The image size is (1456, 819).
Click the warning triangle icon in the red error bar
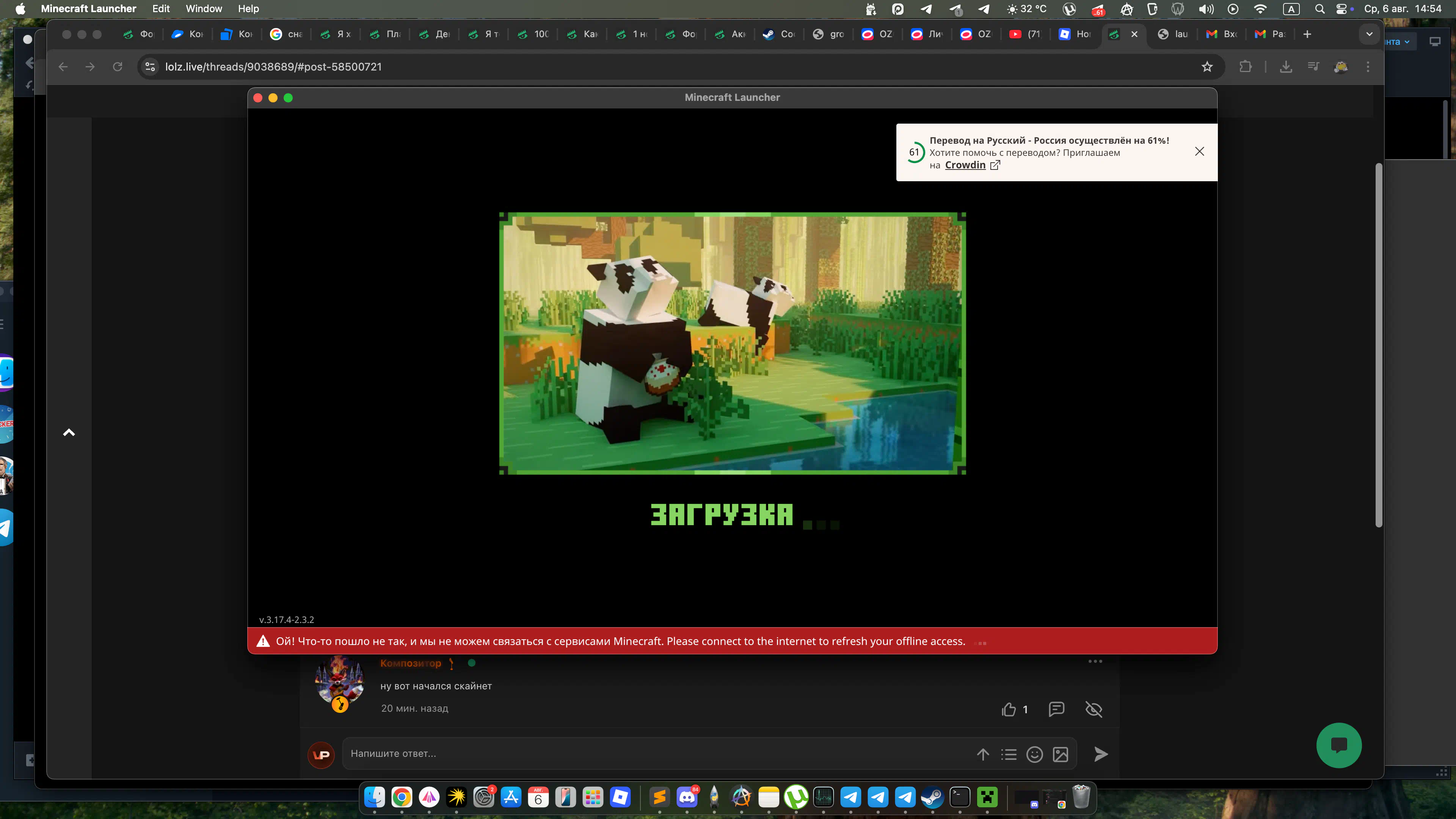coord(263,641)
